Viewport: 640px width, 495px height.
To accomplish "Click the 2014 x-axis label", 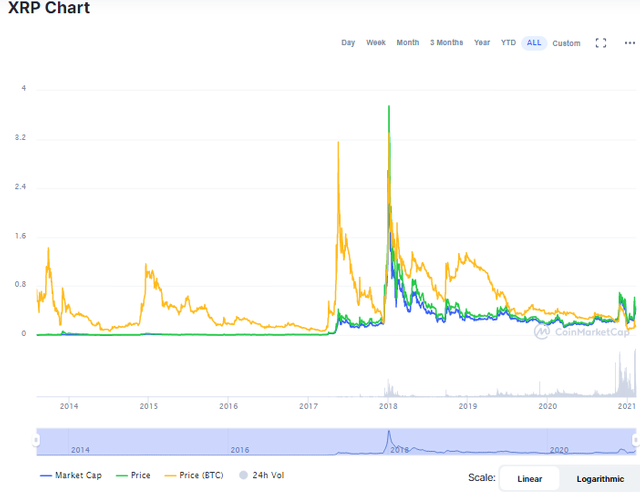I will (69, 406).
